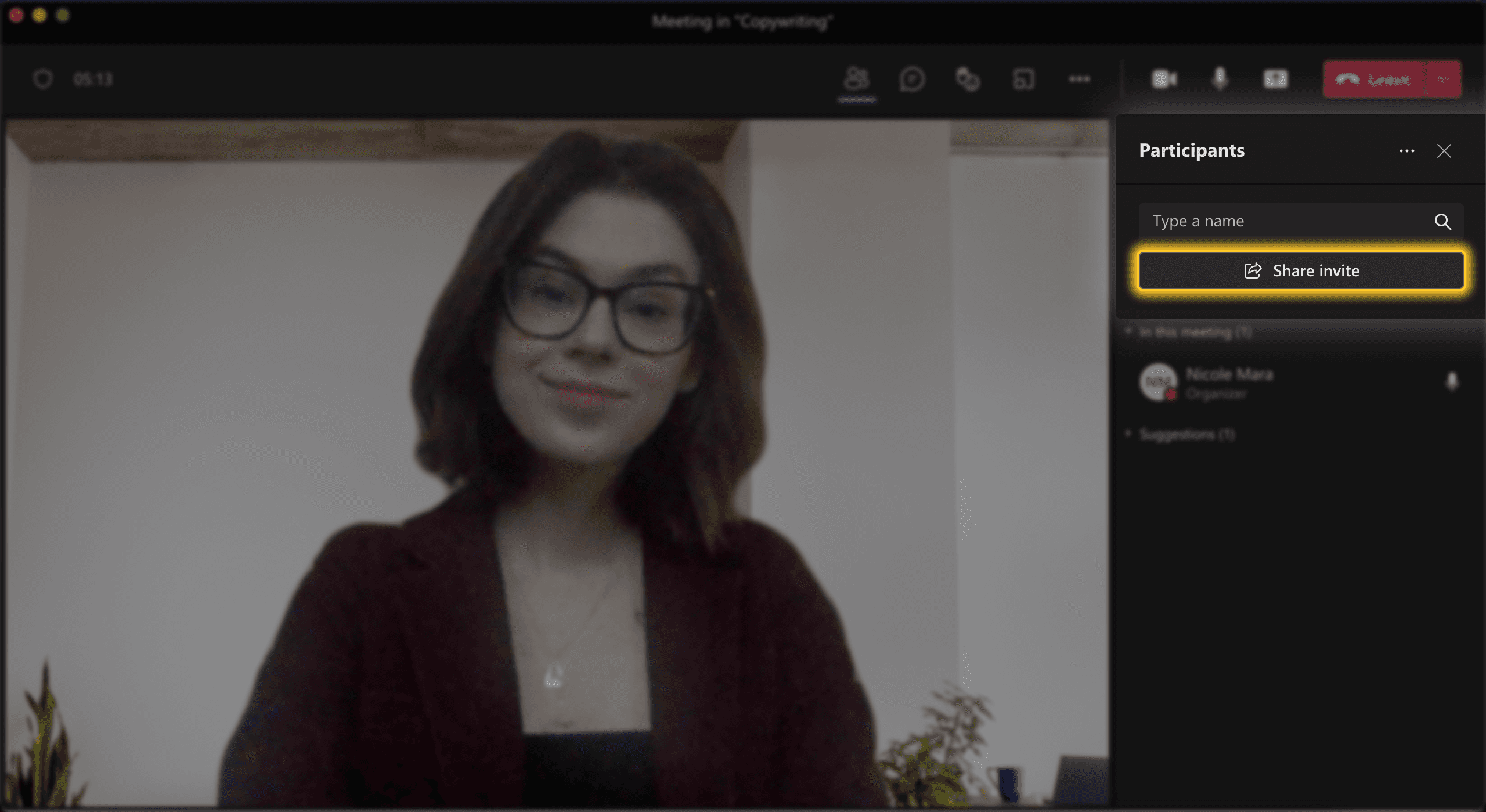This screenshot has height=812, width=1486.
Task: Click the chat bubble icon
Action: (911, 79)
